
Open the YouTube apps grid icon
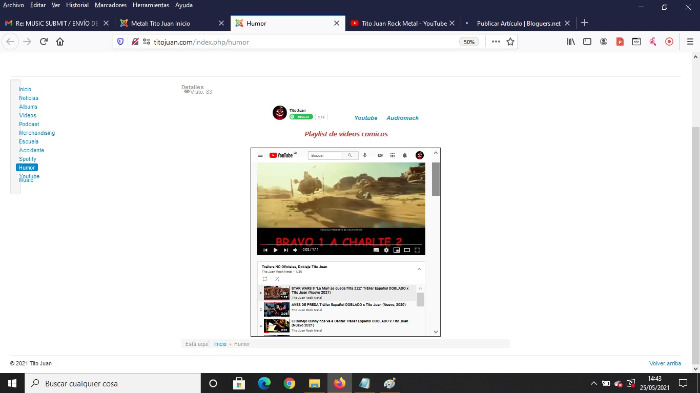tap(392, 155)
